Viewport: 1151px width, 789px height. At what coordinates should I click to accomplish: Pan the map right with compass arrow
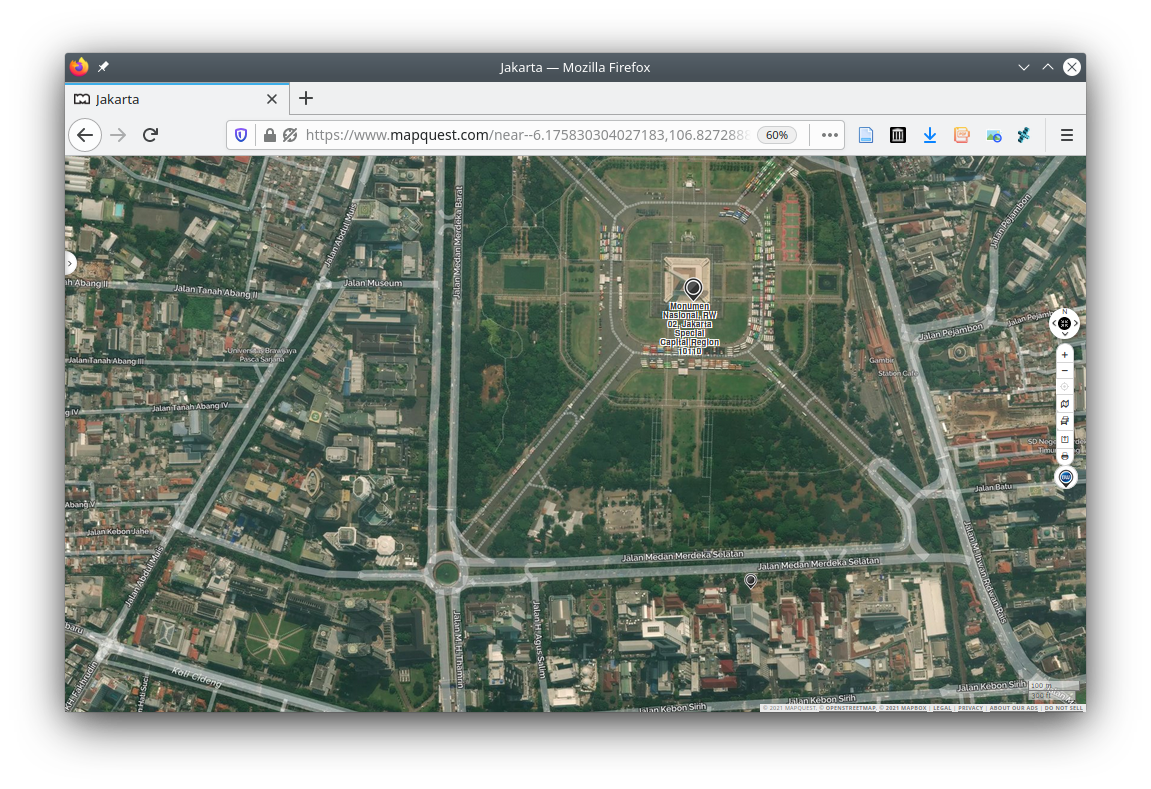pyautogui.click(x=1075, y=323)
